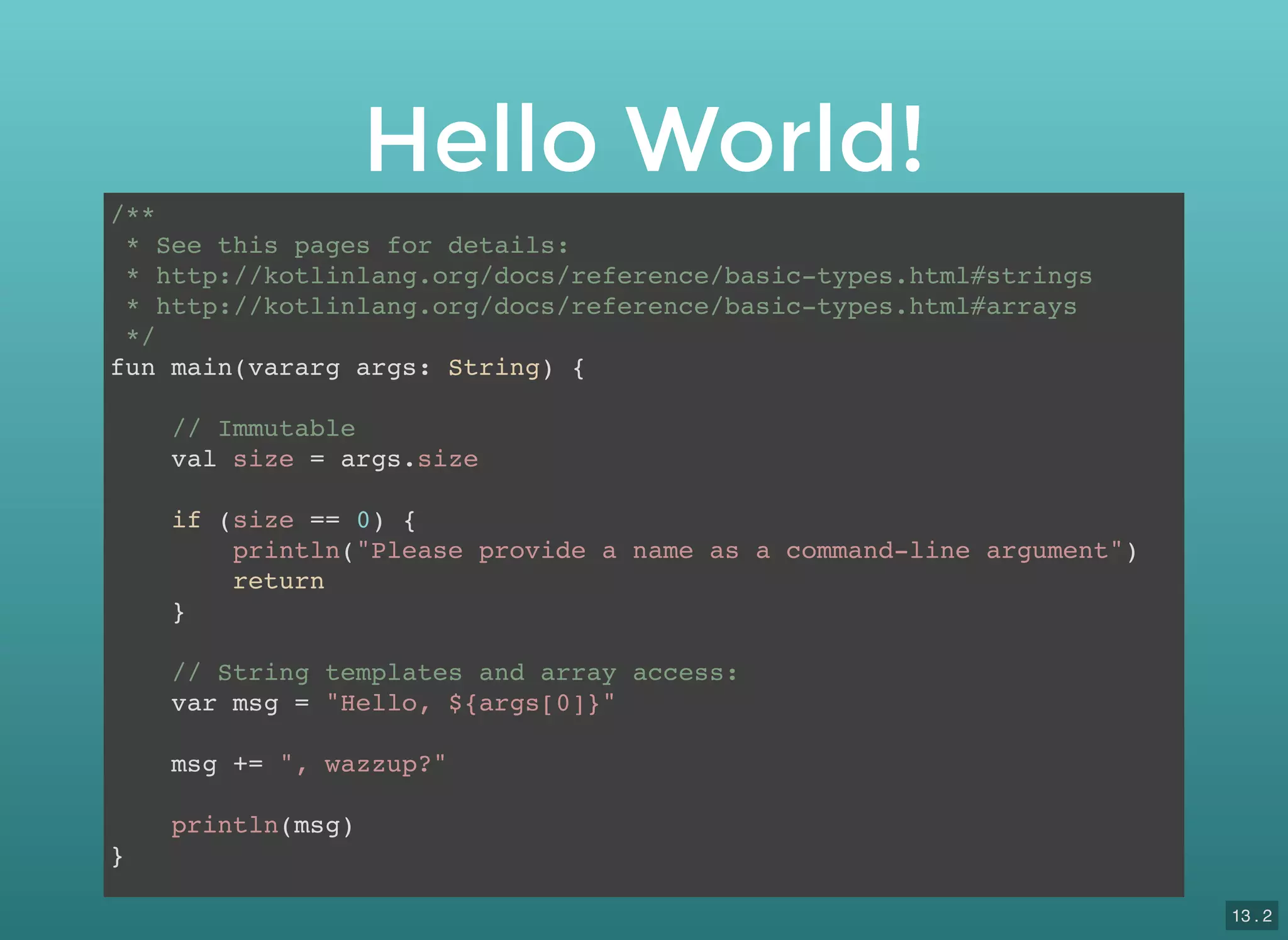Screen dimensions: 1288x940
Task: Click the 'println(msg)' line
Action: (x=262, y=825)
